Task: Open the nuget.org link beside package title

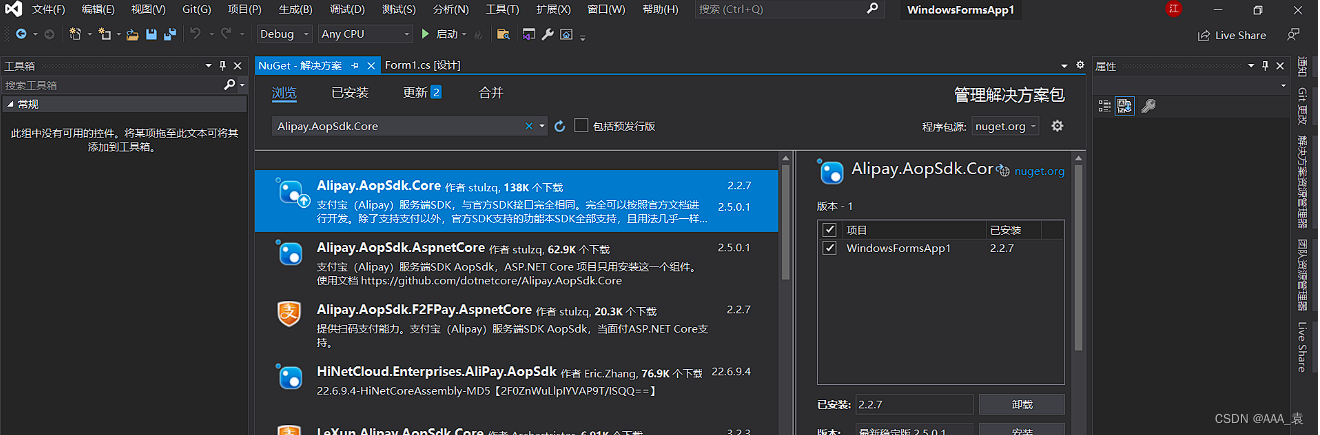Action: (1039, 171)
